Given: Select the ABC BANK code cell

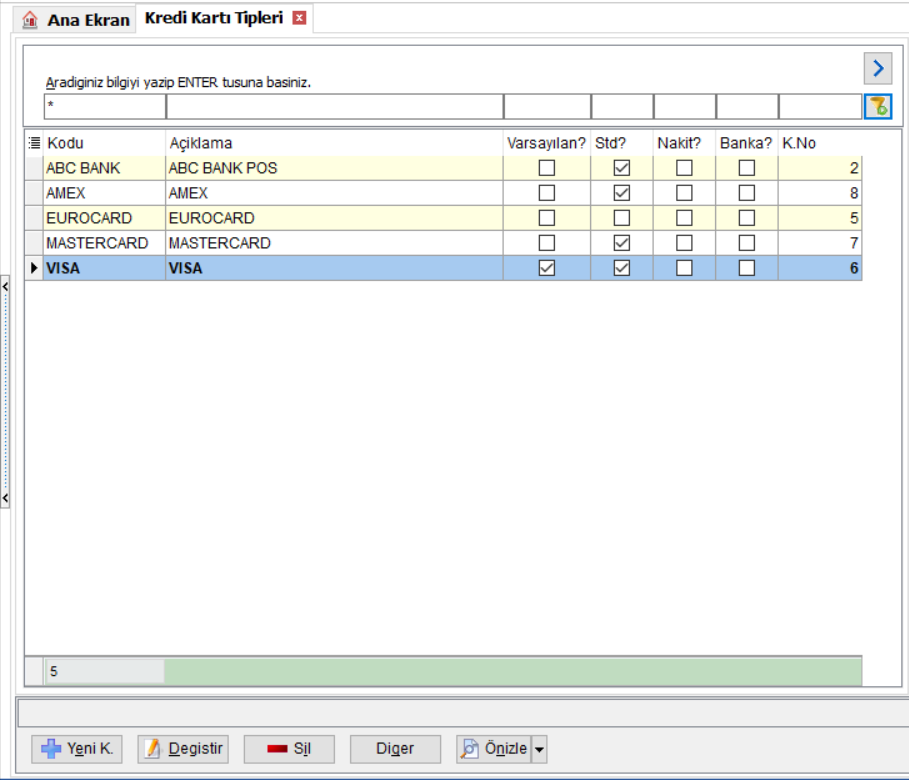Looking at the screenshot, I should pos(104,168).
